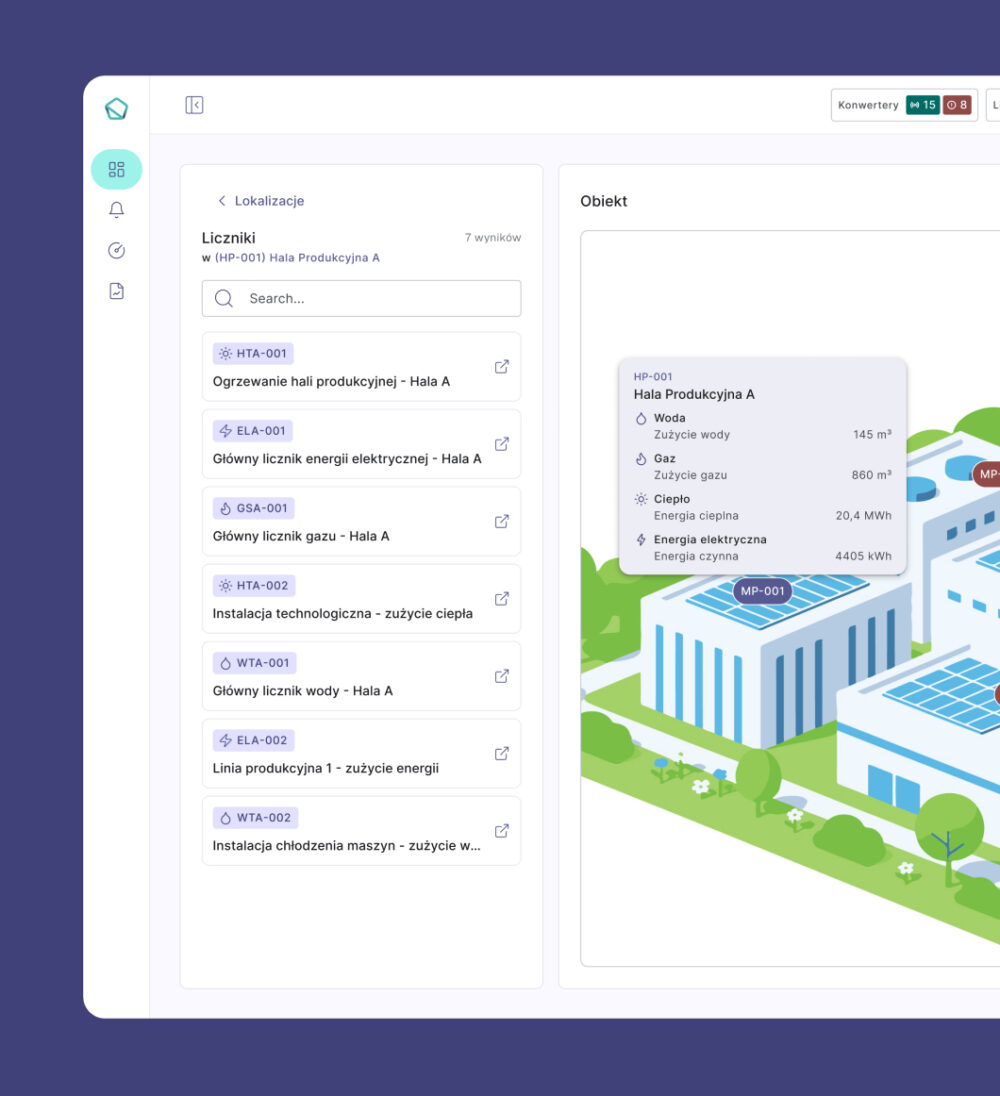Image resolution: width=1000 pixels, height=1096 pixels.
Task: Click the red 8 converters alert badge
Action: [x=957, y=105]
